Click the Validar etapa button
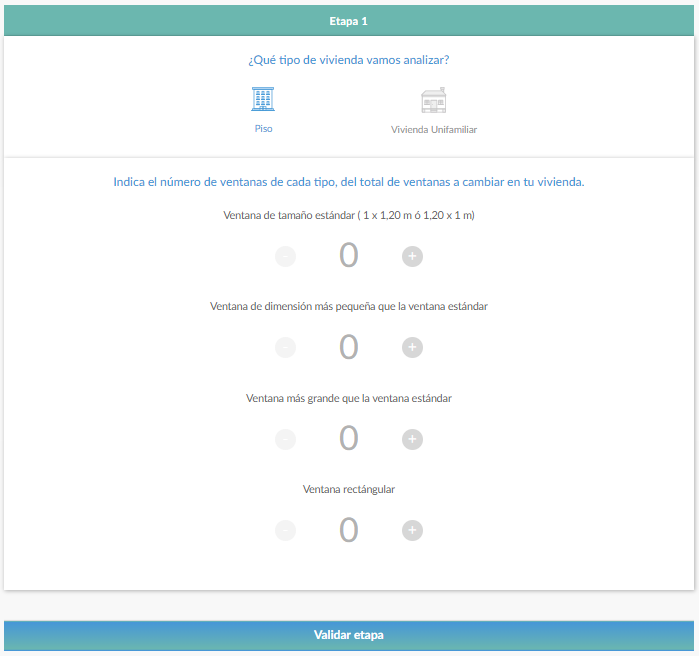The height and width of the screenshot is (656, 699). tap(349, 635)
